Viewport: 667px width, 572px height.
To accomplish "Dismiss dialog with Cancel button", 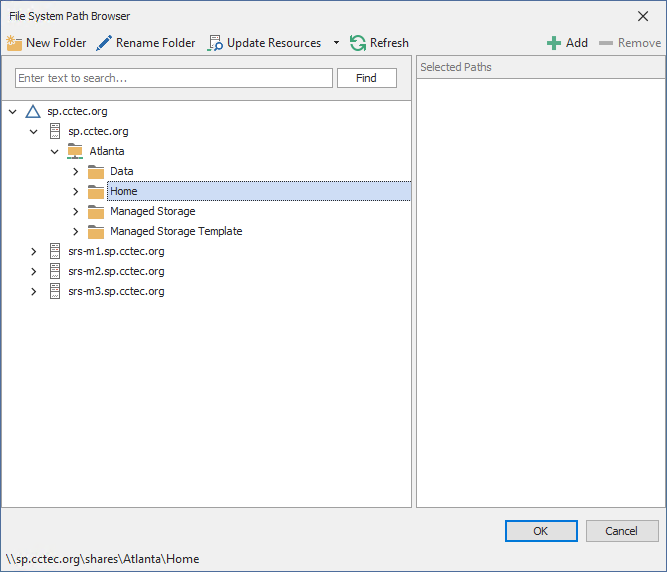I will pos(622,531).
